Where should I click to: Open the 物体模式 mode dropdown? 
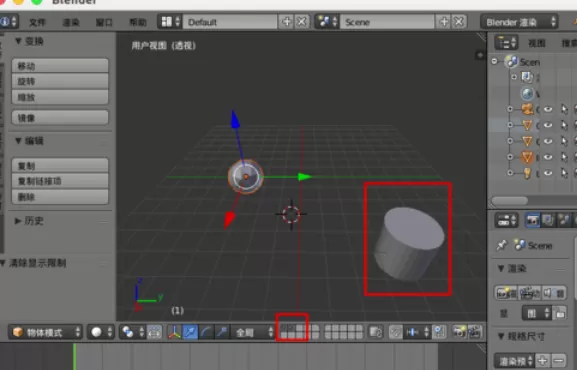(x=45, y=332)
